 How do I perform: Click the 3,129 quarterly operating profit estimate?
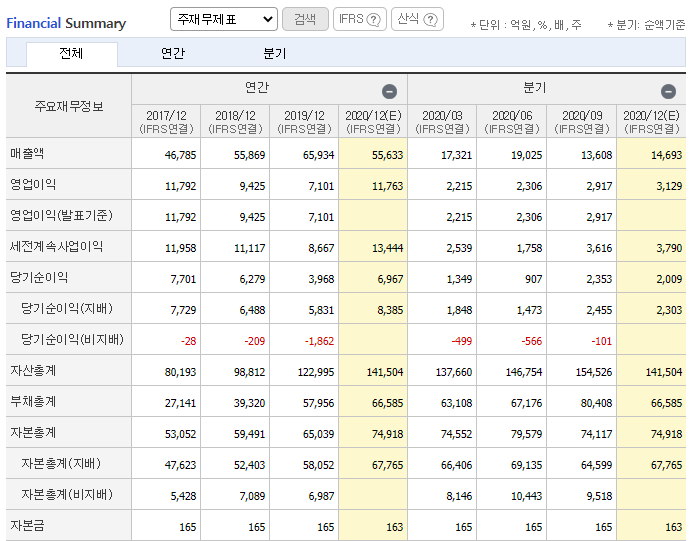[x=669, y=186]
